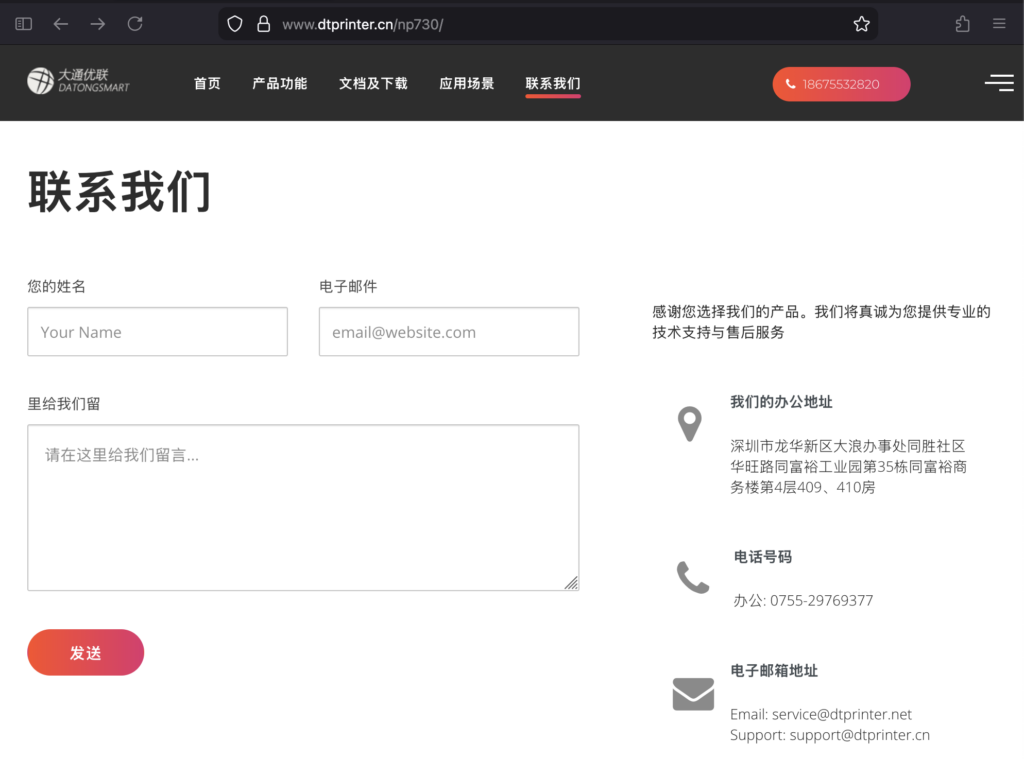Screen dimensions: 1024x759
Task: Click the 发送 submit button
Action: pyautogui.click(x=85, y=652)
